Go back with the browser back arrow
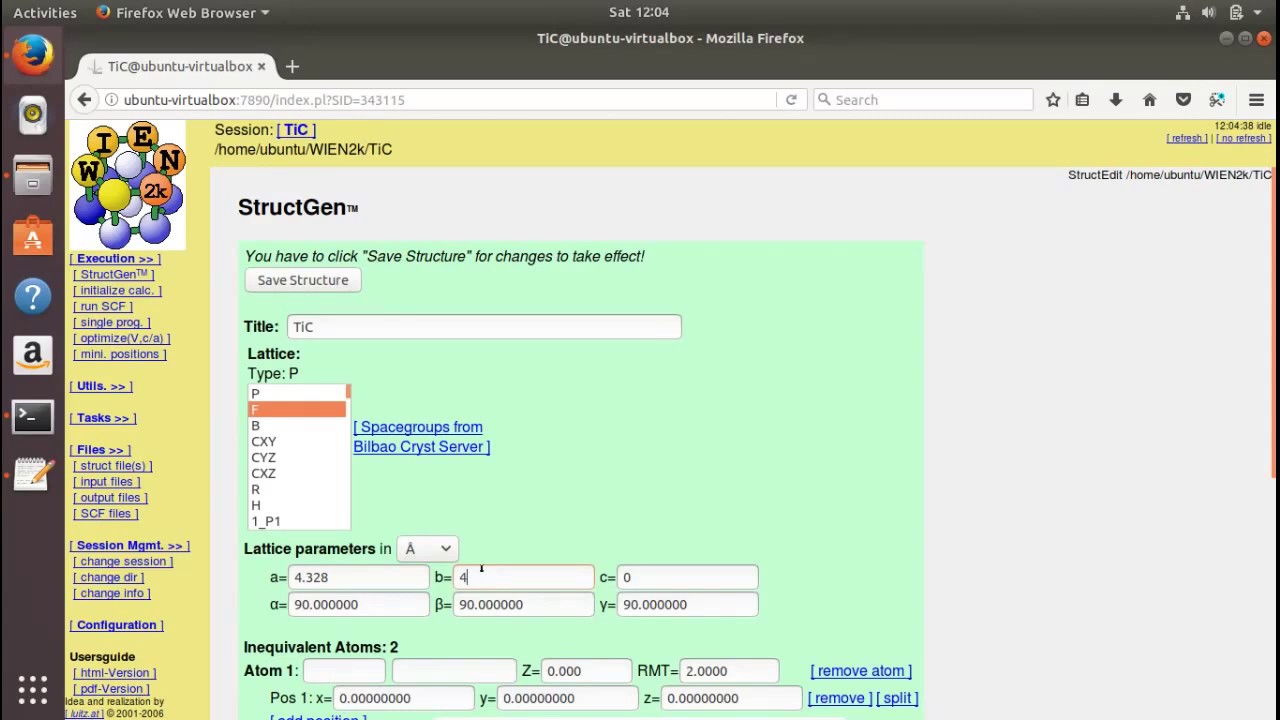The height and width of the screenshot is (720, 1280). tap(84, 100)
